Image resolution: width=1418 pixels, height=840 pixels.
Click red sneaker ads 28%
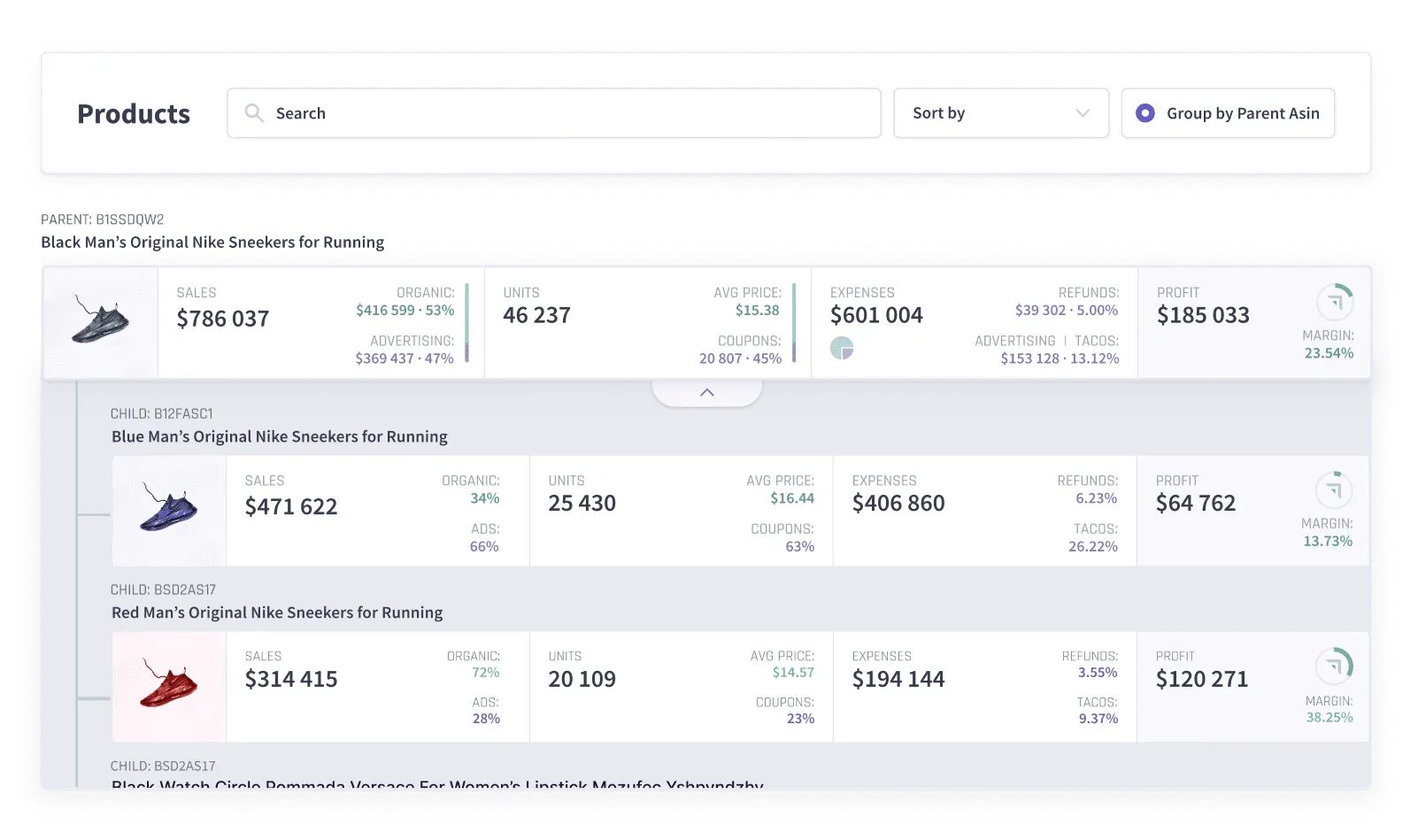click(x=486, y=719)
